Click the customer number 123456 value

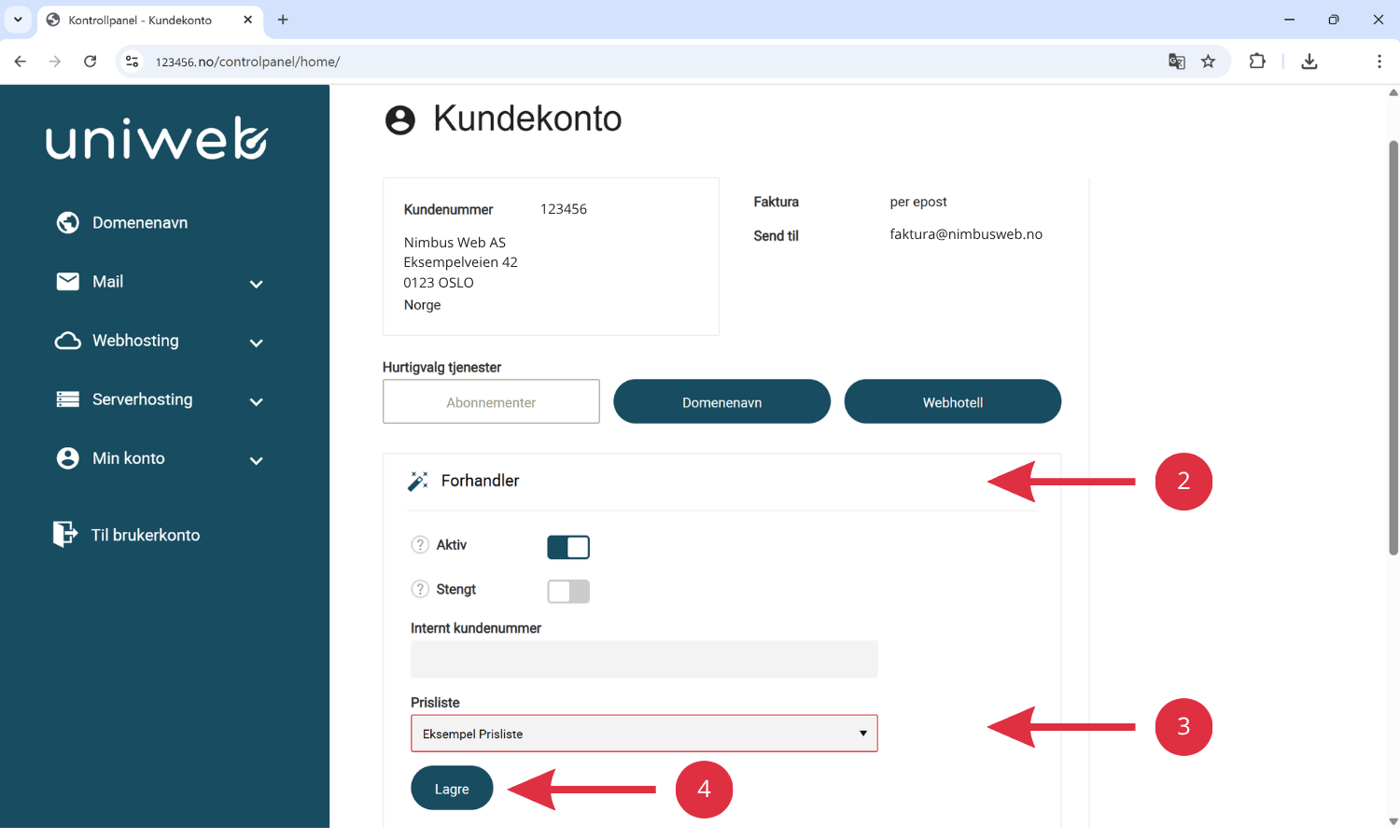point(564,209)
